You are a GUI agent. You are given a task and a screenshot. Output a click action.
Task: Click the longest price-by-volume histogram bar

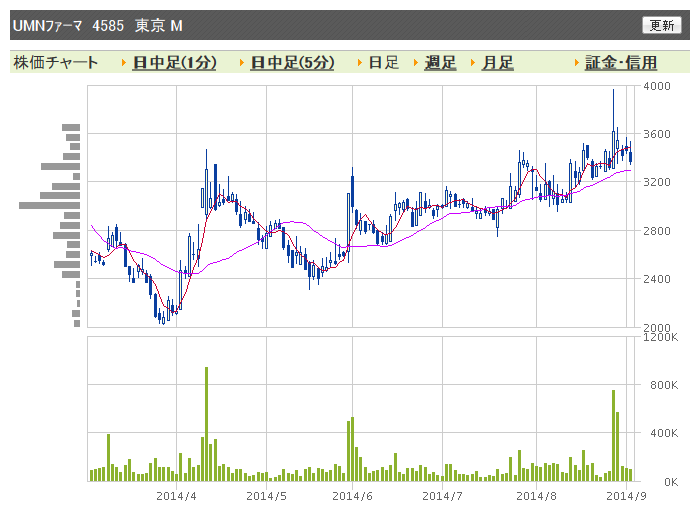pos(49,205)
